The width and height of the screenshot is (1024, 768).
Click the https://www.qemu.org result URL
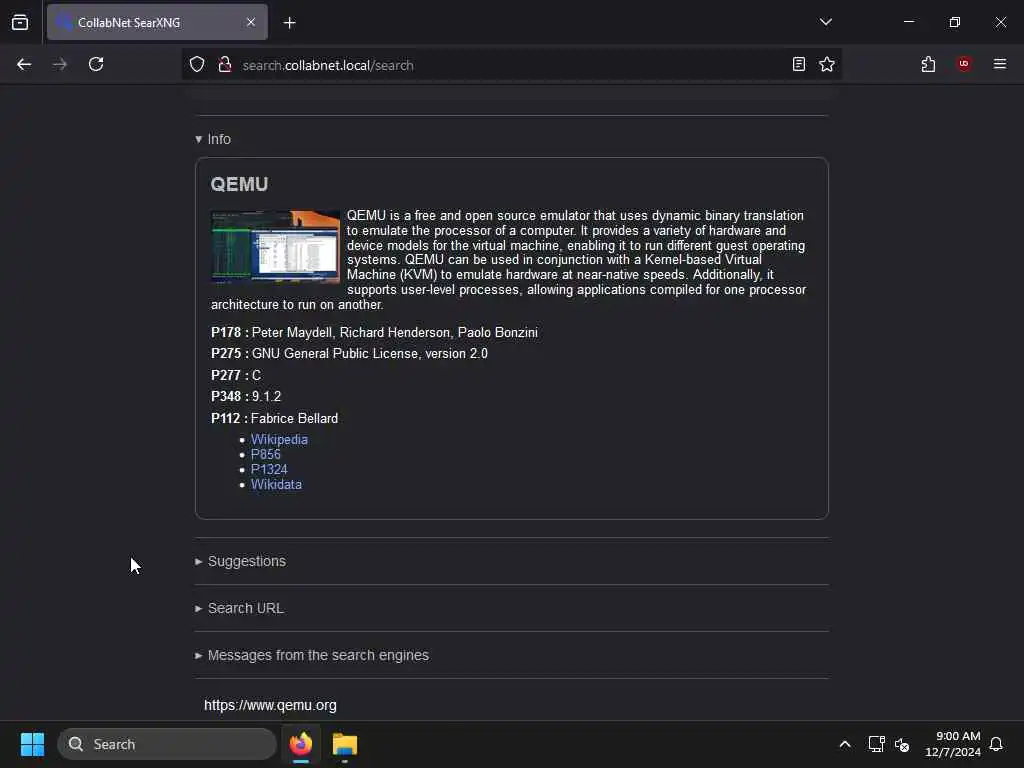pos(270,705)
